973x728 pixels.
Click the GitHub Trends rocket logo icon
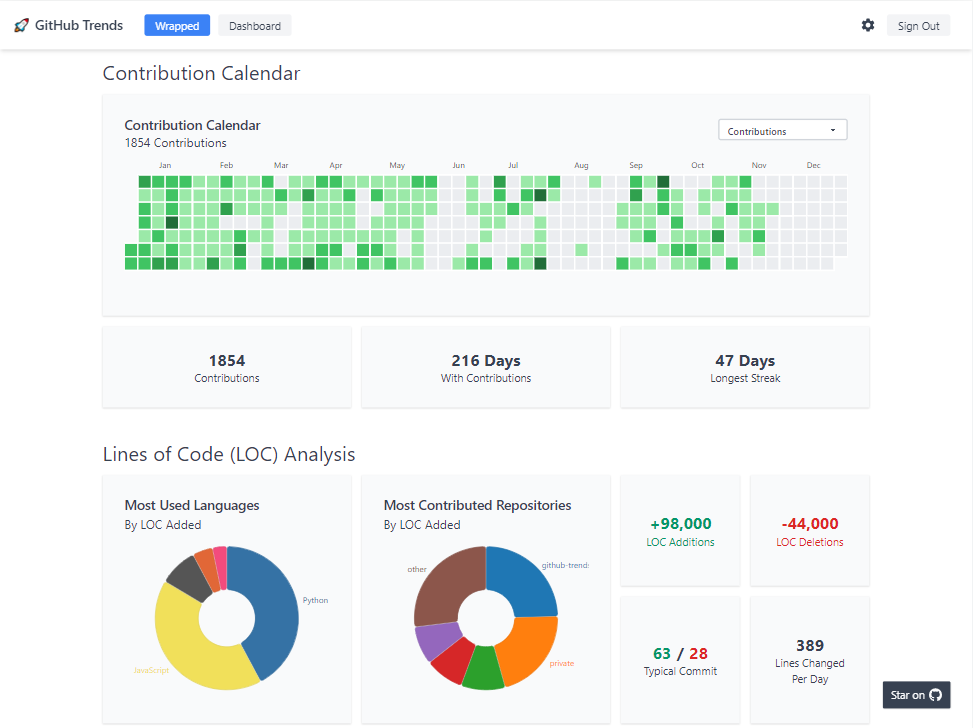[x=22, y=26]
